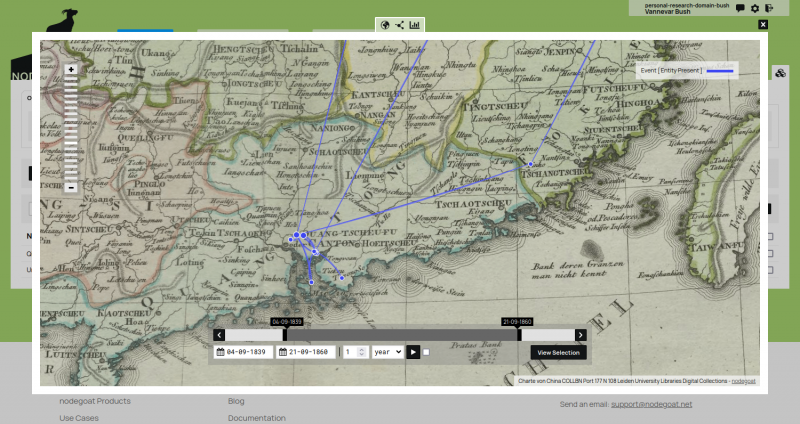Viewport: 800px width, 424px height.
Task: Shift timeline forward with the right arrow
Action: (581, 335)
